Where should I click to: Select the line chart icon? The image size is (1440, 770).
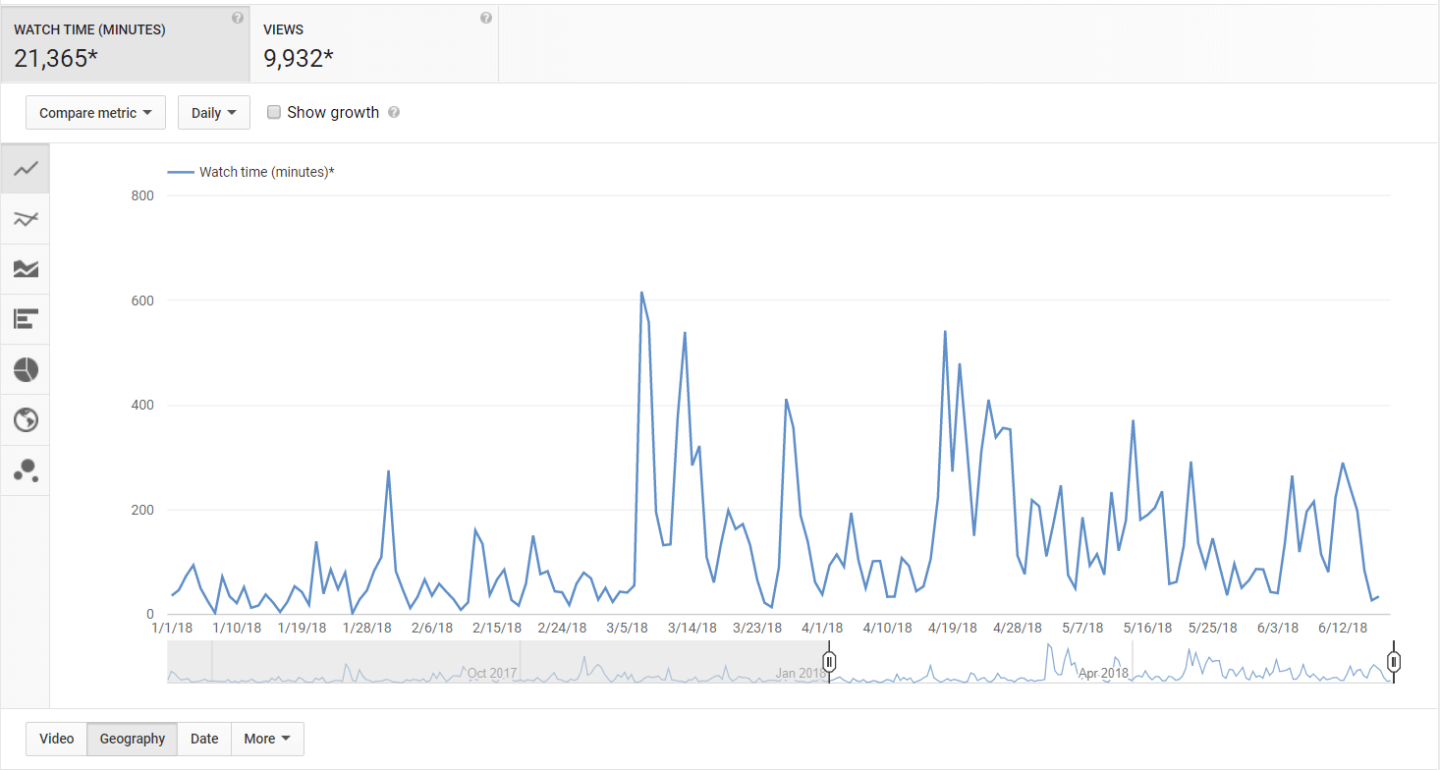[26, 169]
